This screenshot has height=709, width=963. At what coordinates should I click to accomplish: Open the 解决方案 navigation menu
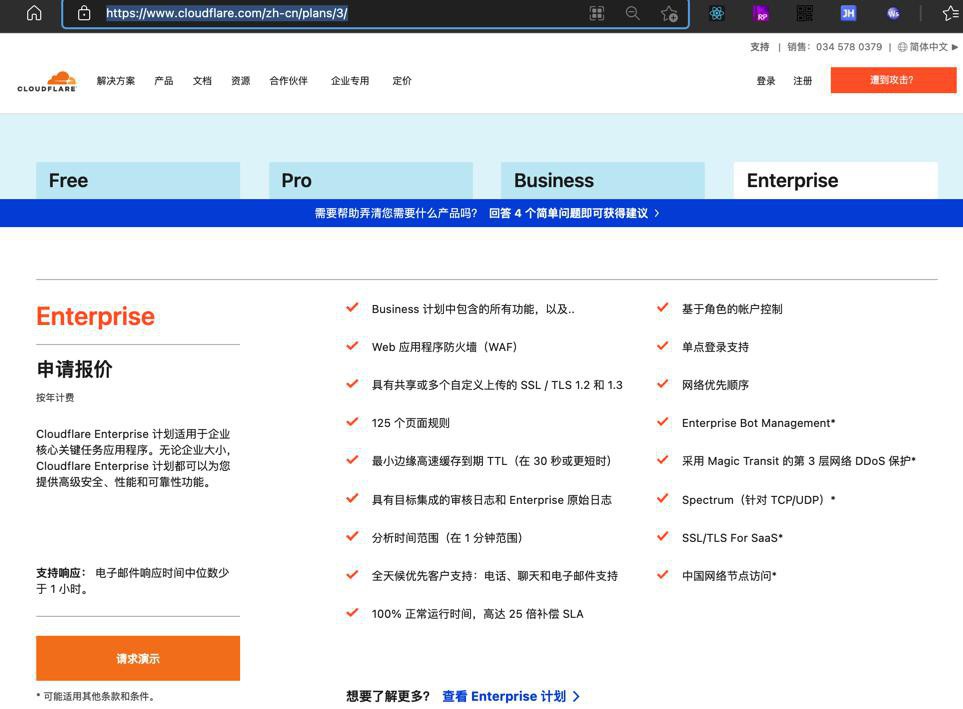point(115,80)
